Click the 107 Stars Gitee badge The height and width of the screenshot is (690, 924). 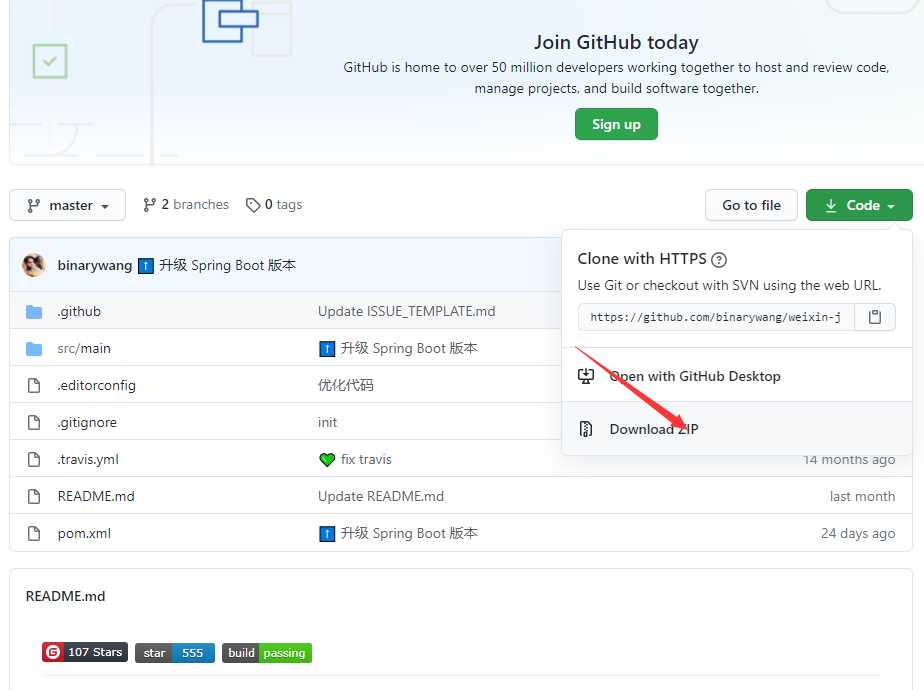pos(85,652)
